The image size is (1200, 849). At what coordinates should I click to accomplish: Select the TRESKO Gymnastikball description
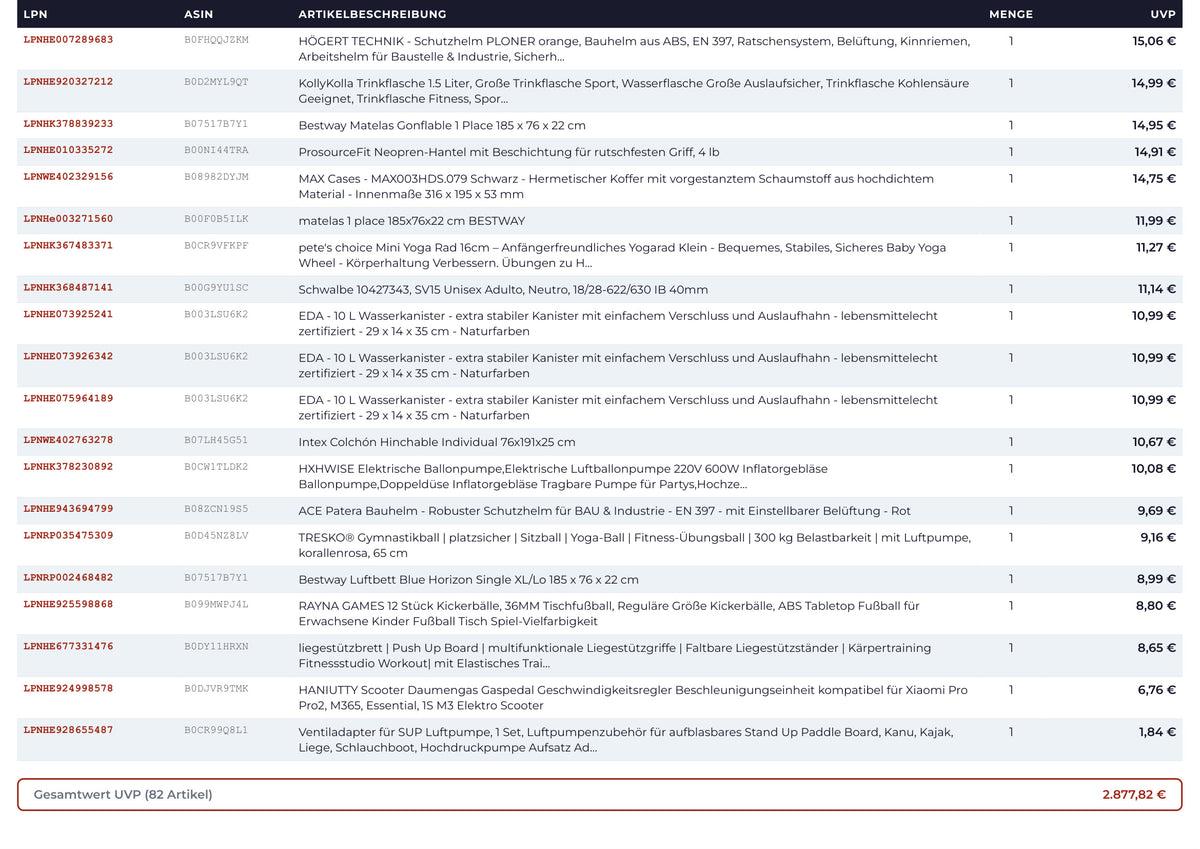tap(634, 545)
